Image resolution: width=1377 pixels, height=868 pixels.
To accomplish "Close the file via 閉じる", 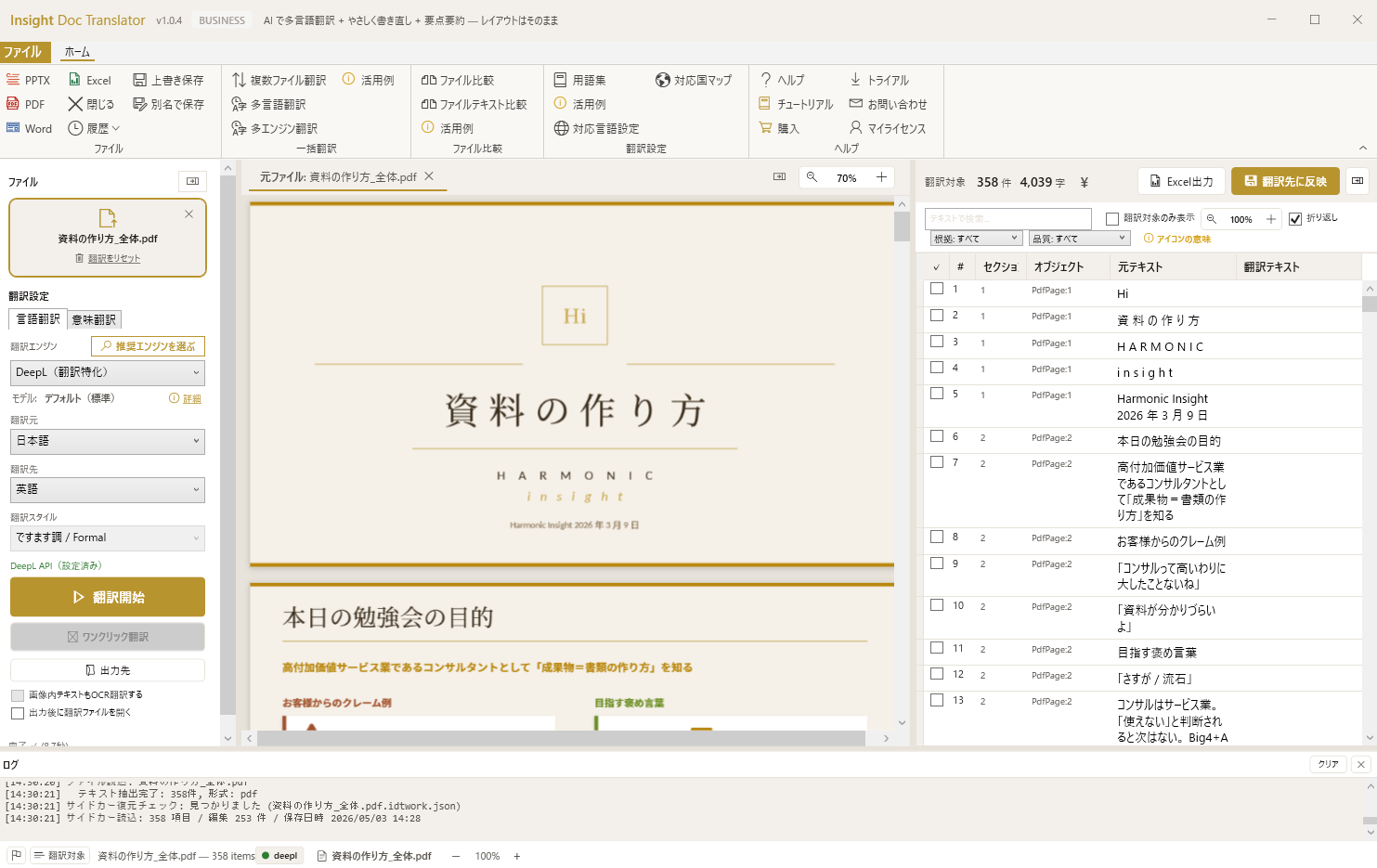I will tap(91, 104).
